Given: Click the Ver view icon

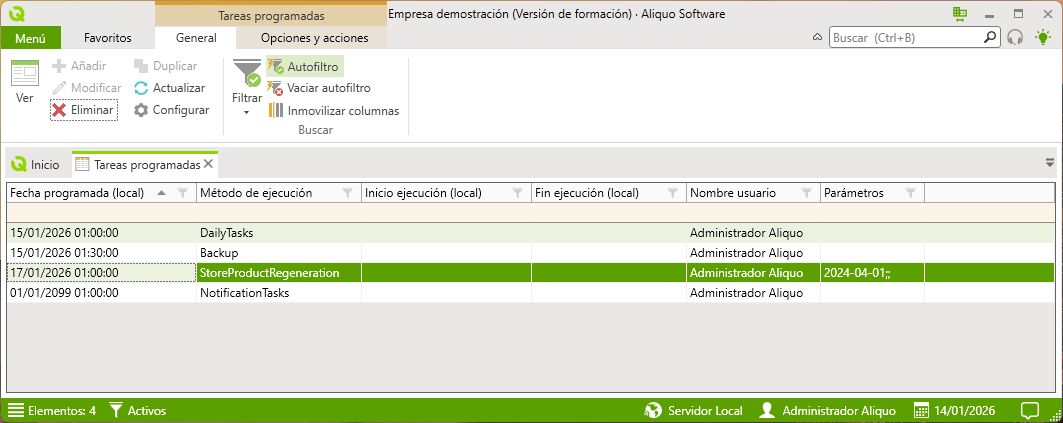Looking at the screenshot, I should 25,74.
